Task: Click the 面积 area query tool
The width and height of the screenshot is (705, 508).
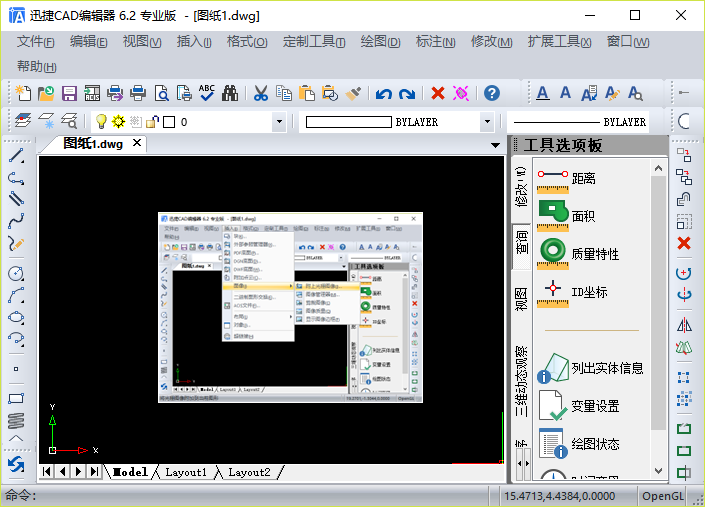Action: click(567, 216)
